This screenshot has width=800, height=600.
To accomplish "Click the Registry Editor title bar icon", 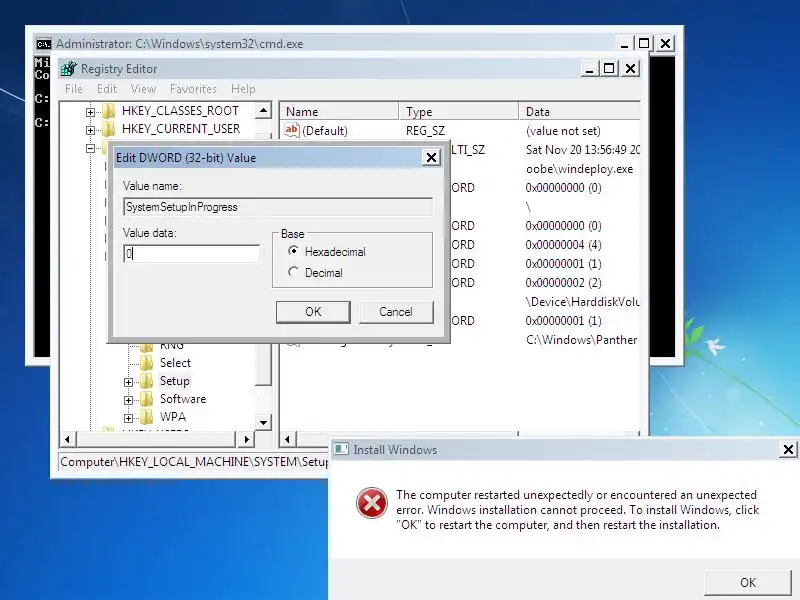I will (x=68, y=69).
